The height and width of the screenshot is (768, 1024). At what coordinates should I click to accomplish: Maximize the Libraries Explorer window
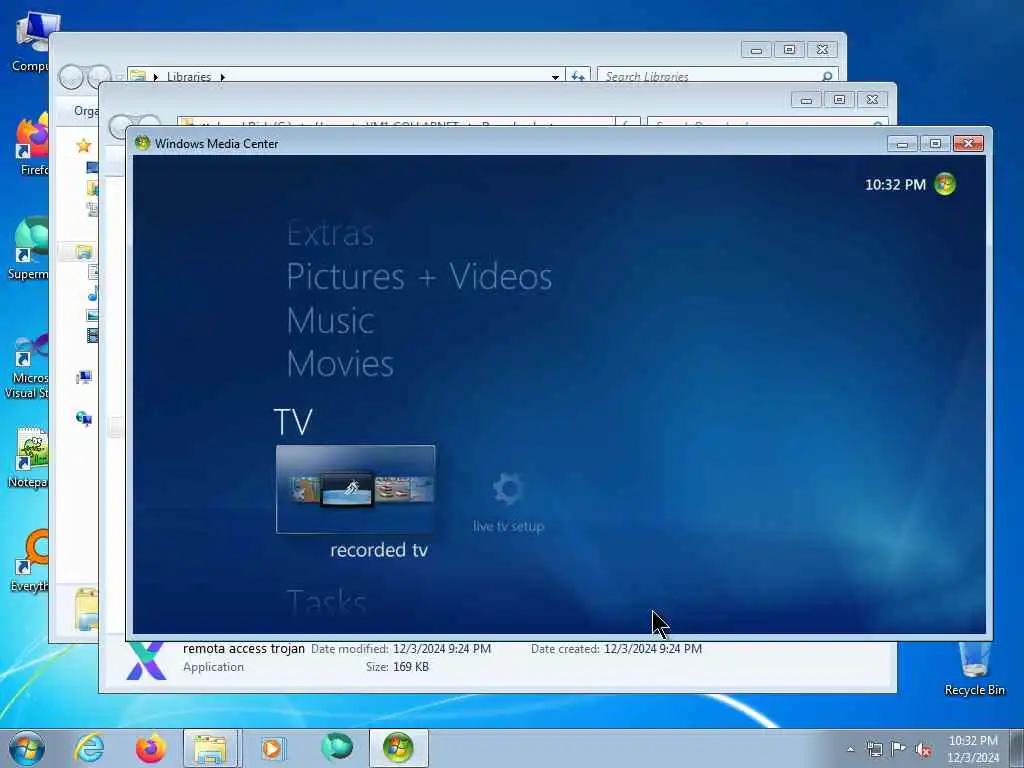point(789,50)
